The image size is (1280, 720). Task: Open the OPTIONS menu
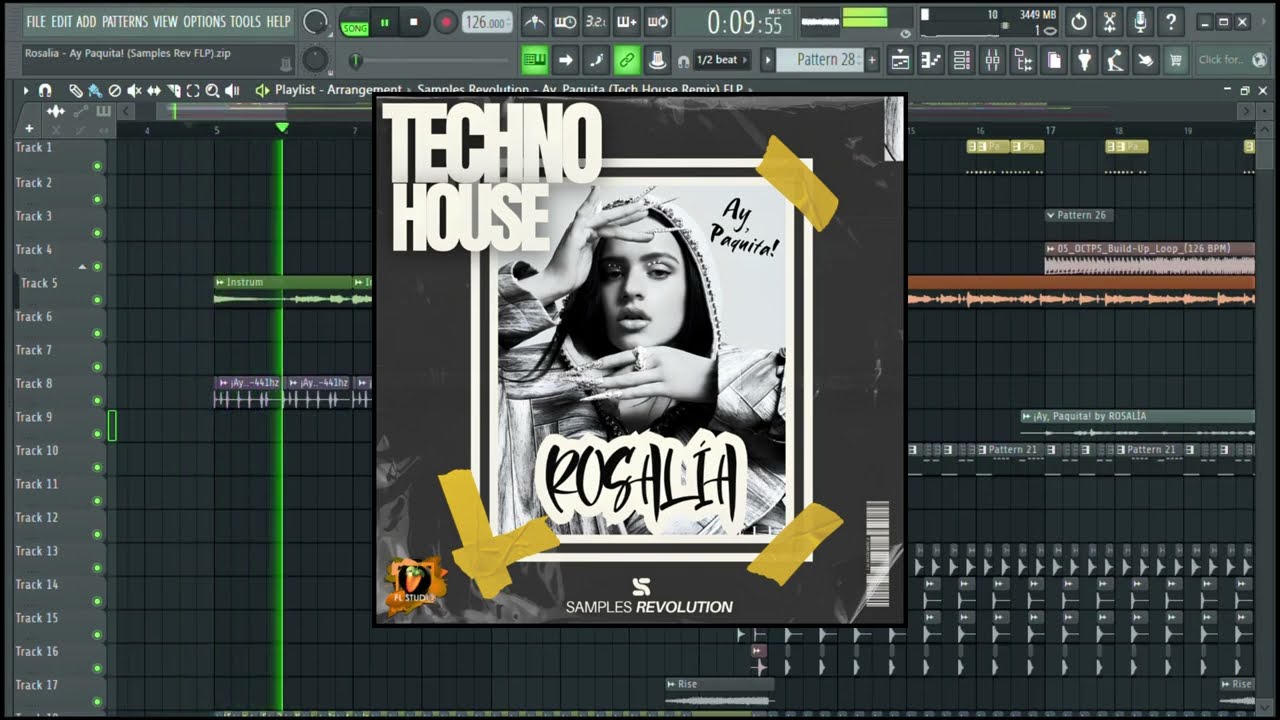point(205,21)
